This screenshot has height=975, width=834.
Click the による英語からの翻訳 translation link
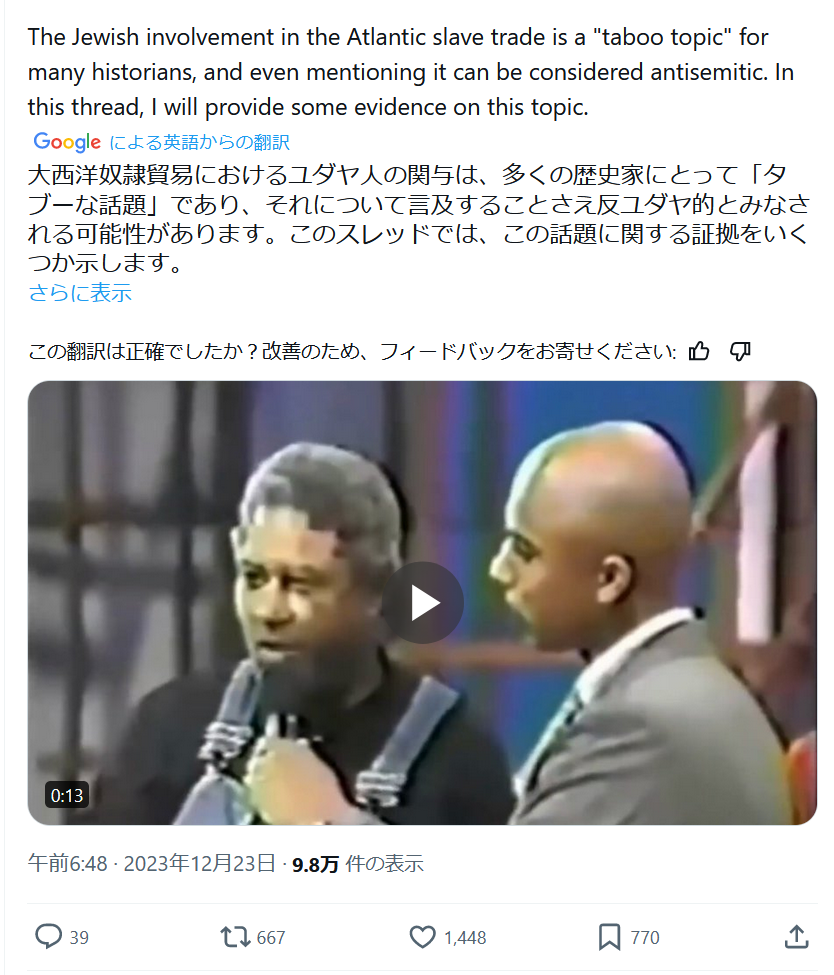pyautogui.click(x=199, y=142)
